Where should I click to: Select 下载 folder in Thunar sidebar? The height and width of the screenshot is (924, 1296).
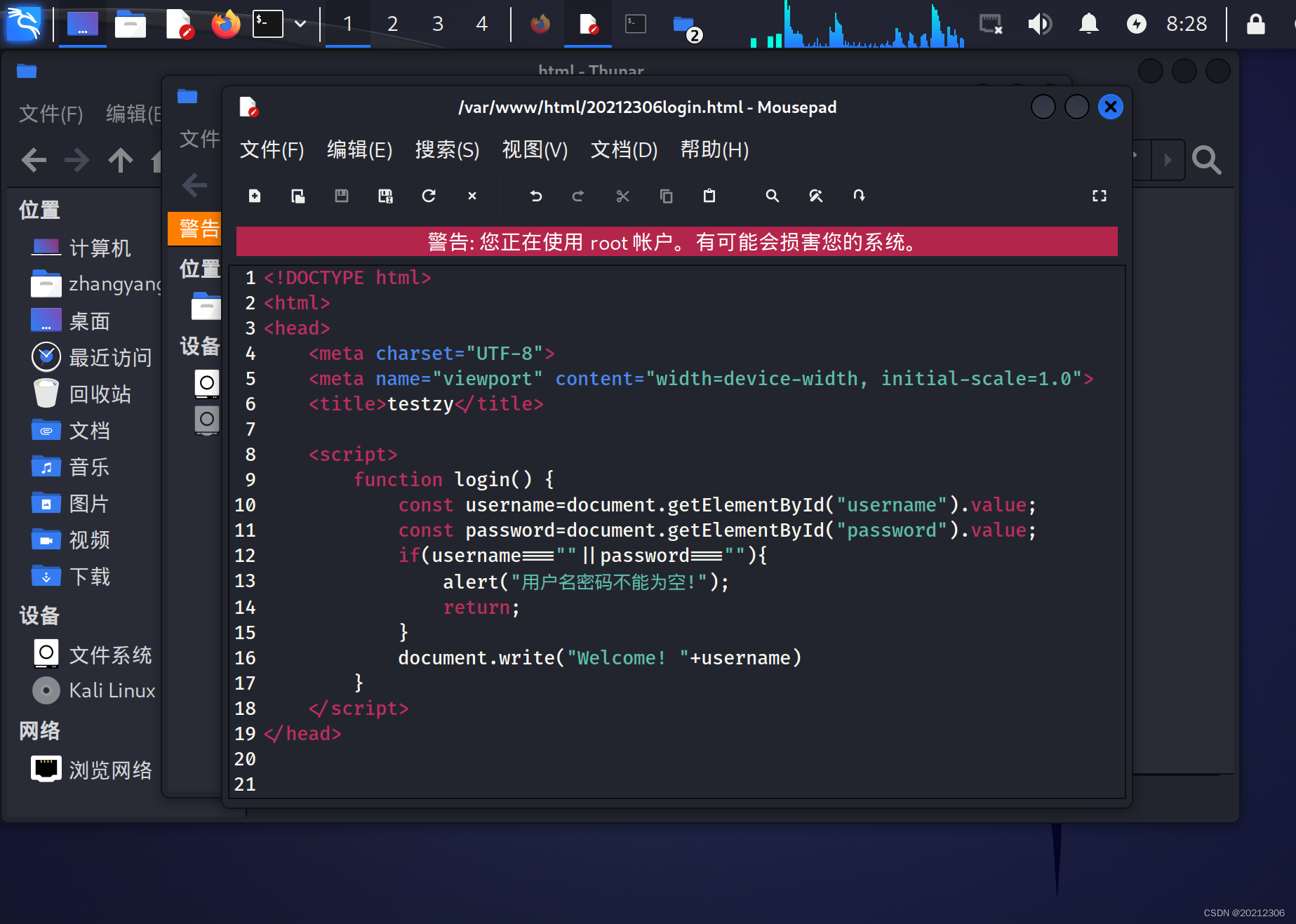point(71,576)
